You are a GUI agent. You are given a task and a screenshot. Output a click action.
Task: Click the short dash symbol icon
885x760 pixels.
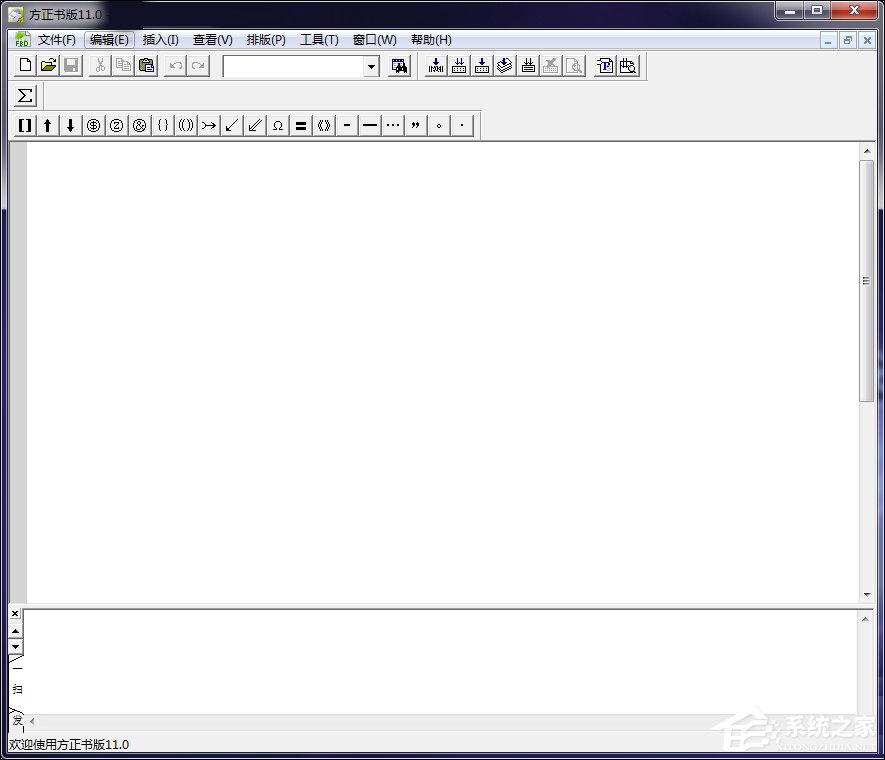[x=347, y=125]
